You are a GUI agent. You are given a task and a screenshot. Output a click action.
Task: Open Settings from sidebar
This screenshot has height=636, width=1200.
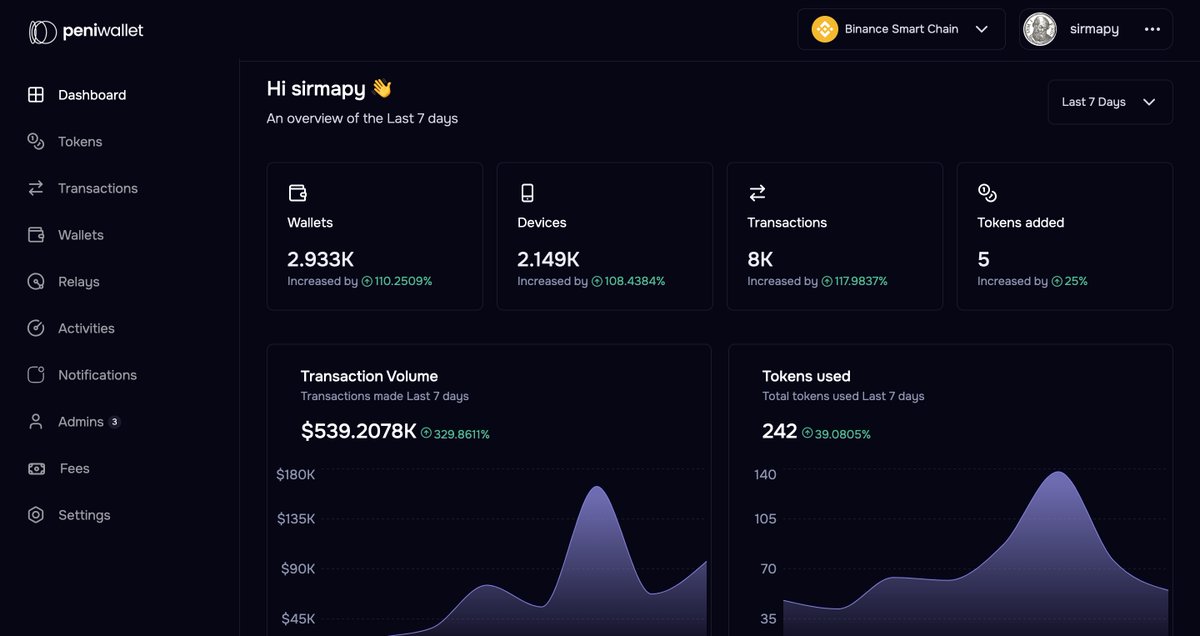pyautogui.click(x=84, y=515)
